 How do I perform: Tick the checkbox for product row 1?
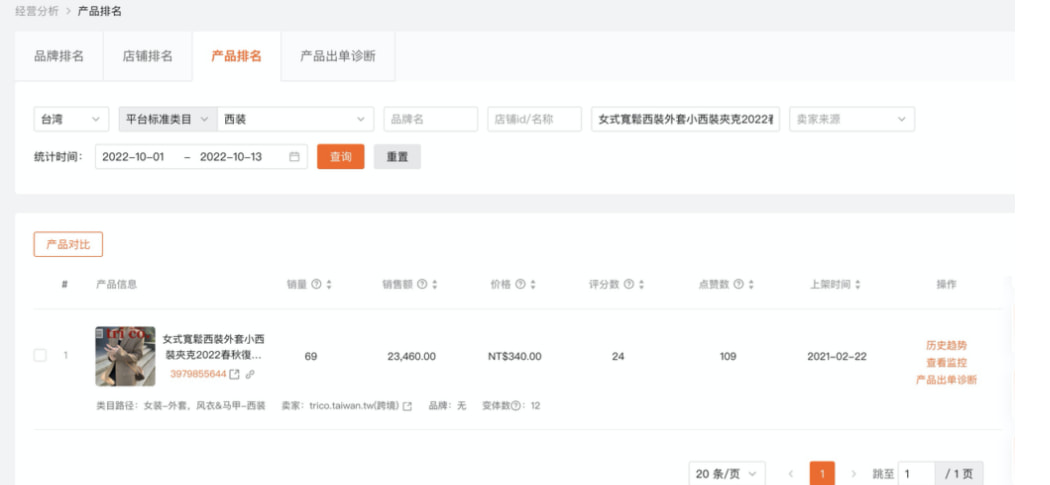40,355
